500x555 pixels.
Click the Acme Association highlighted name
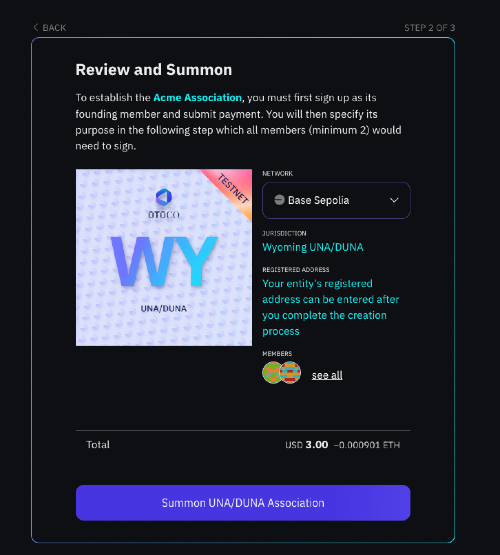point(197,98)
